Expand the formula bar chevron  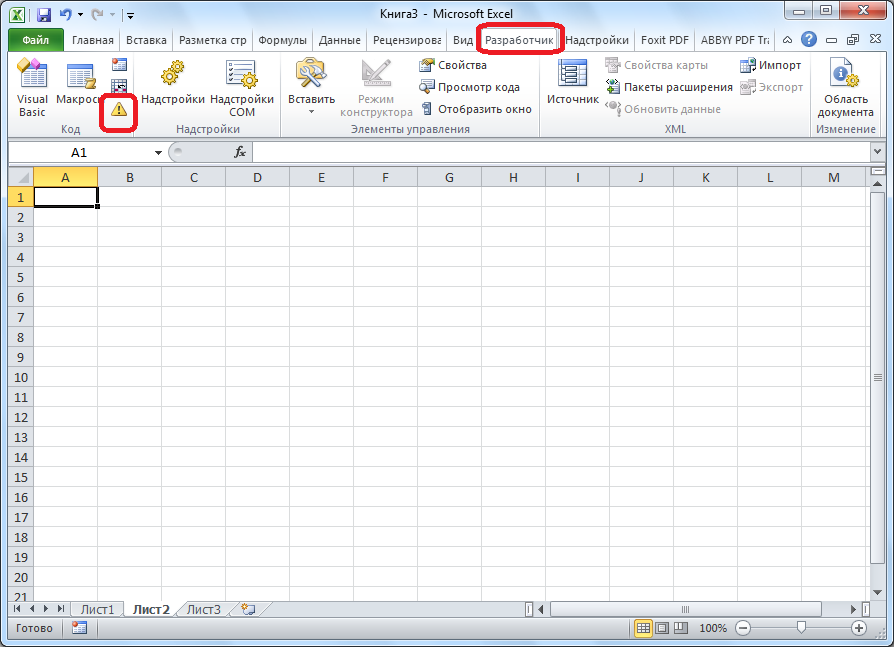pyautogui.click(x=877, y=152)
